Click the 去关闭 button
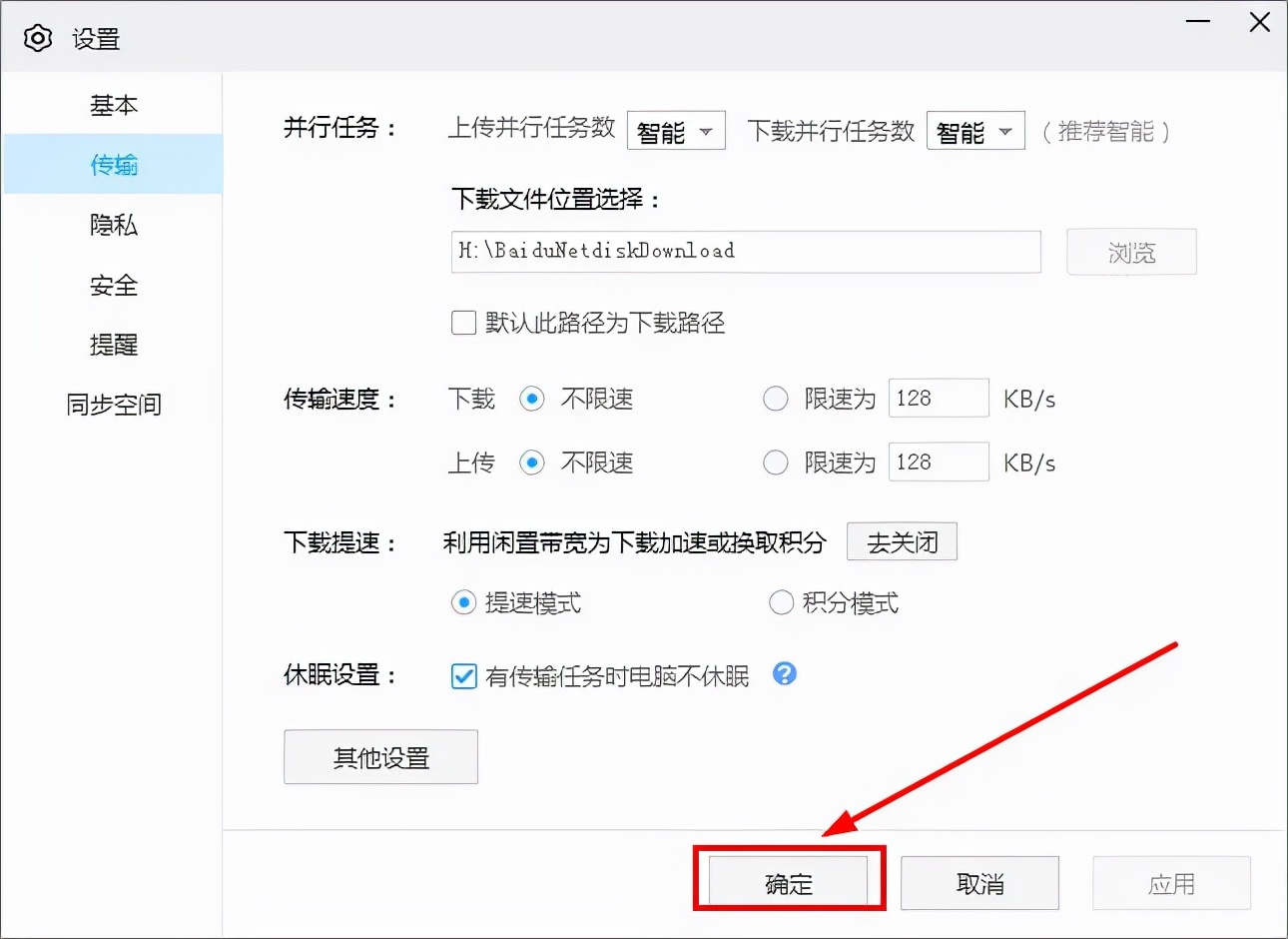 tap(901, 541)
